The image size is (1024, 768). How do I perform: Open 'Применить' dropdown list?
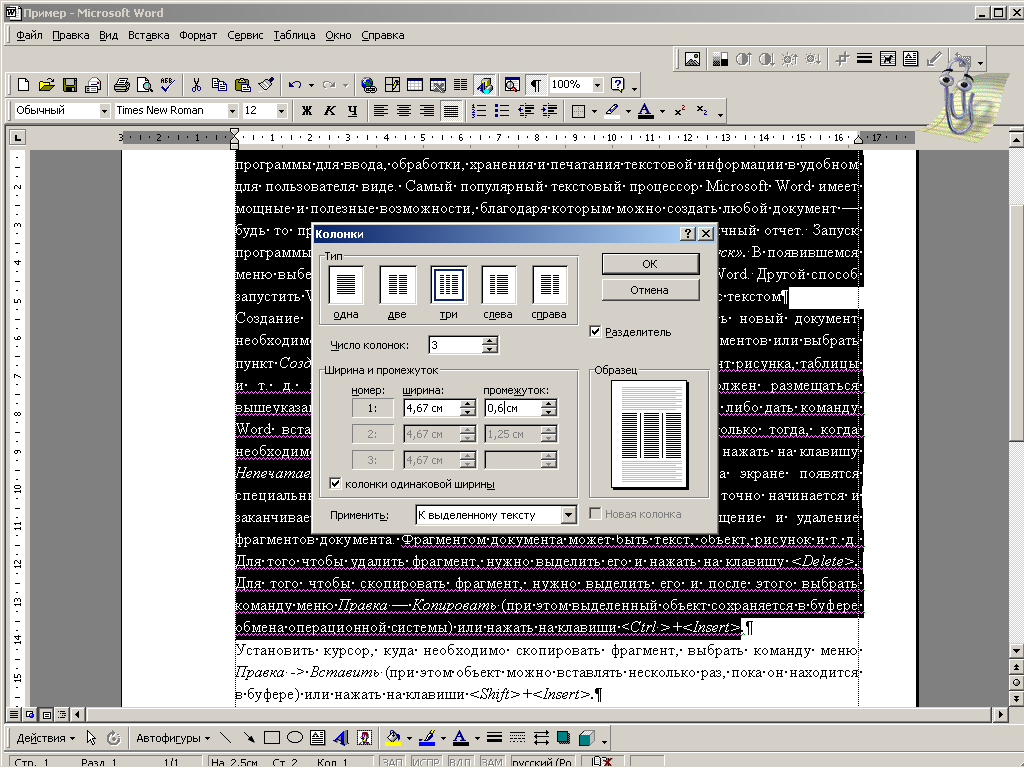pos(568,515)
